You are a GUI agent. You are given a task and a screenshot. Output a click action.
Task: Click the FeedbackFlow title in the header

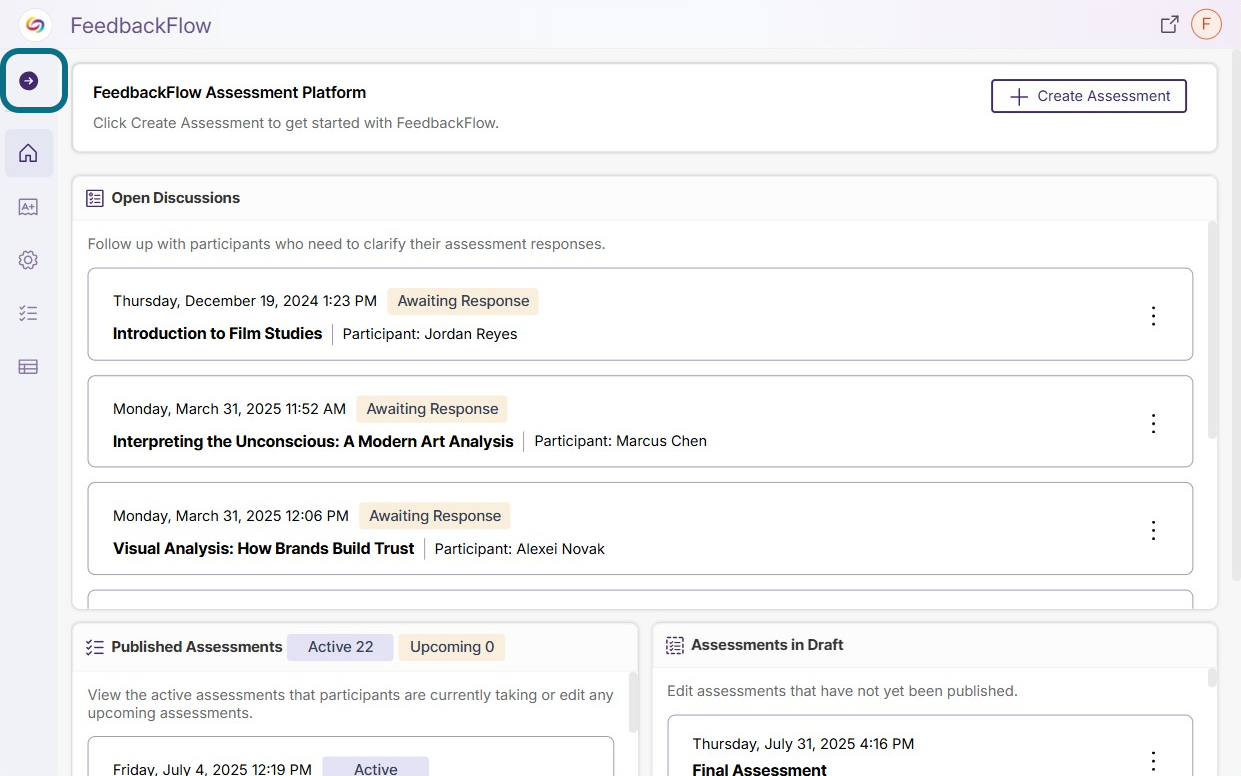(141, 25)
